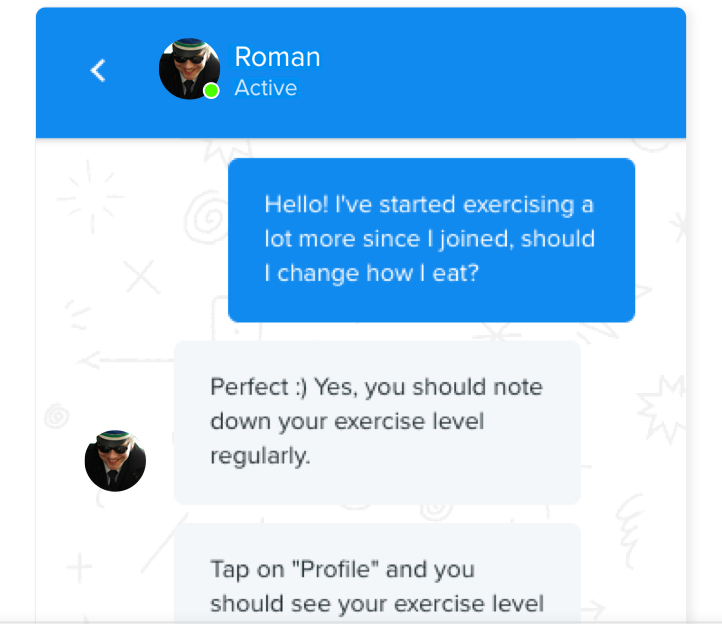
Task: Click Roman's avatar beside the reply message
Action: pos(115,461)
